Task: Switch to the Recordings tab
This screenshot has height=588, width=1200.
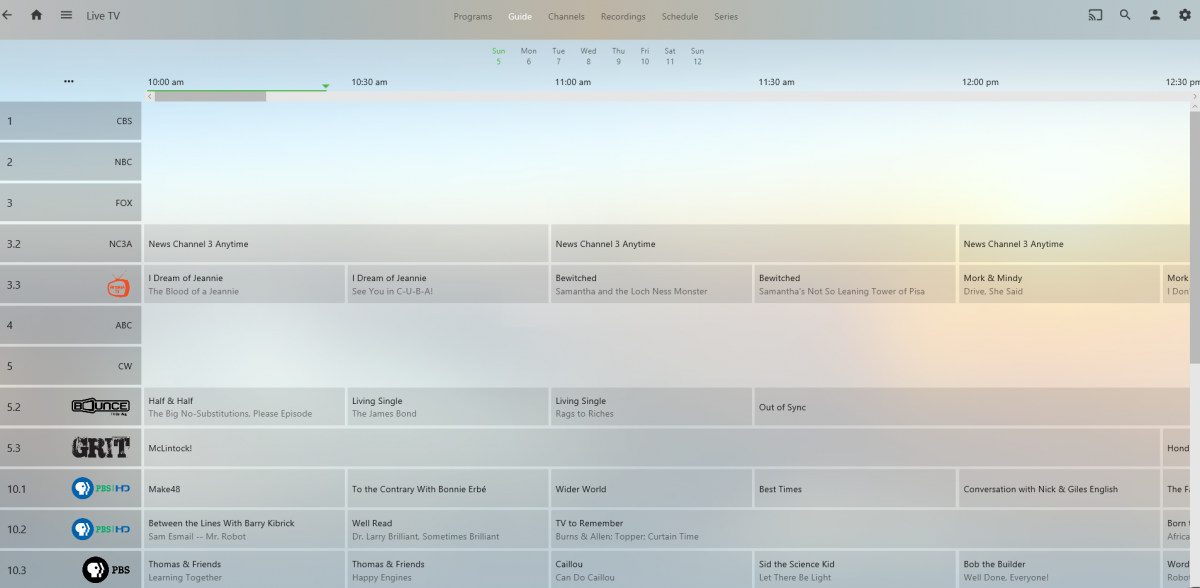Action: [623, 17]
